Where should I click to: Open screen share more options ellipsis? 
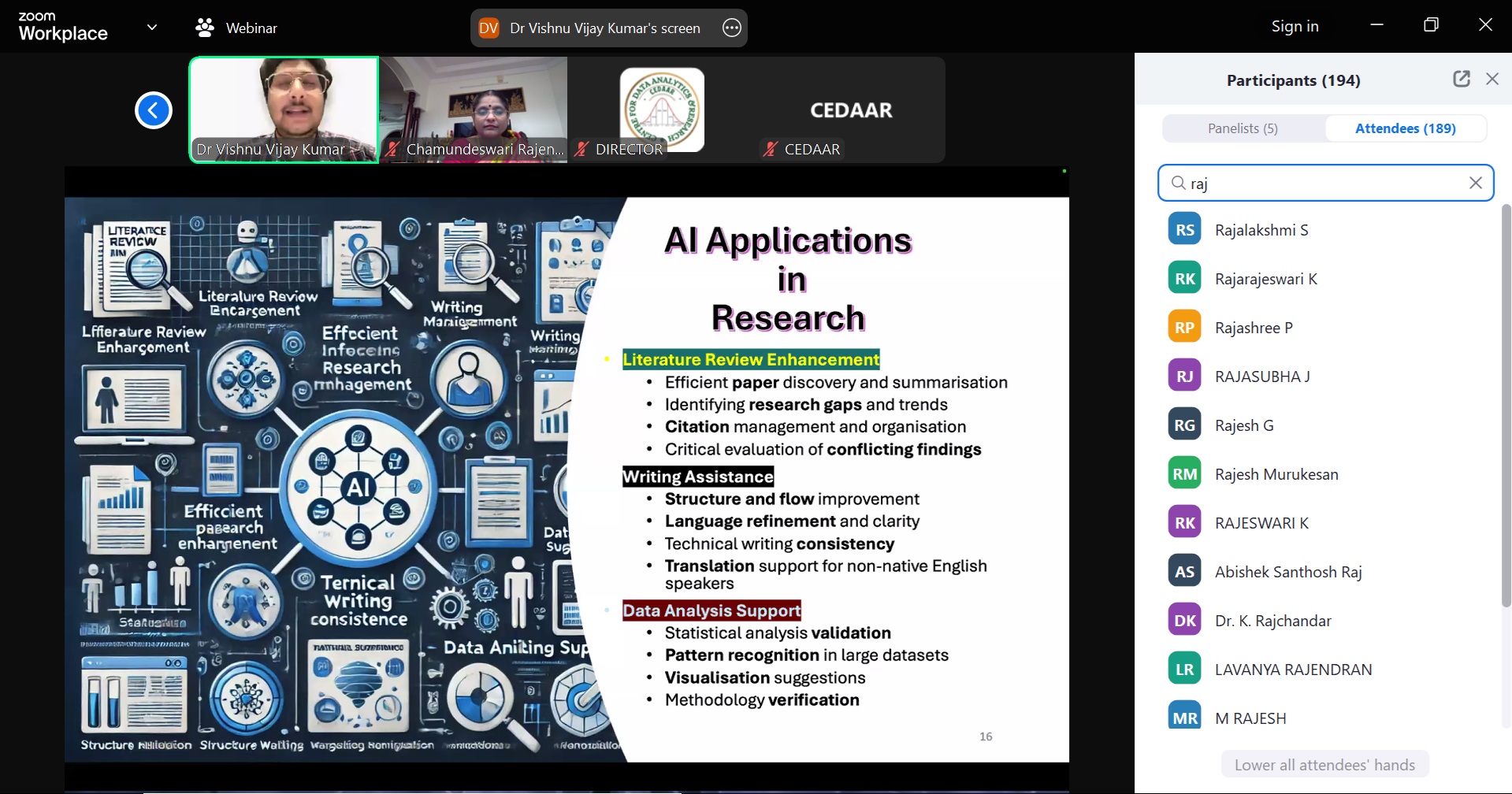click(x=731, y=28)
